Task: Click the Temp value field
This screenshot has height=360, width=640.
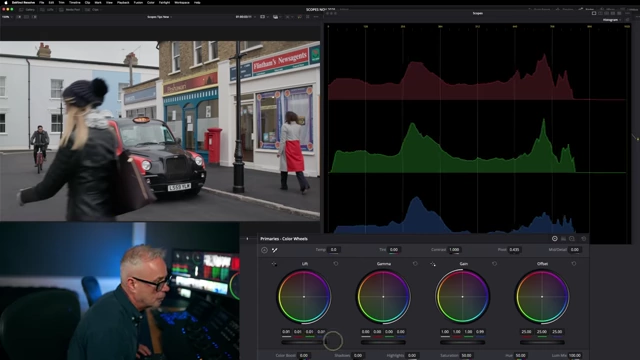Action: (x=334, y=250)
